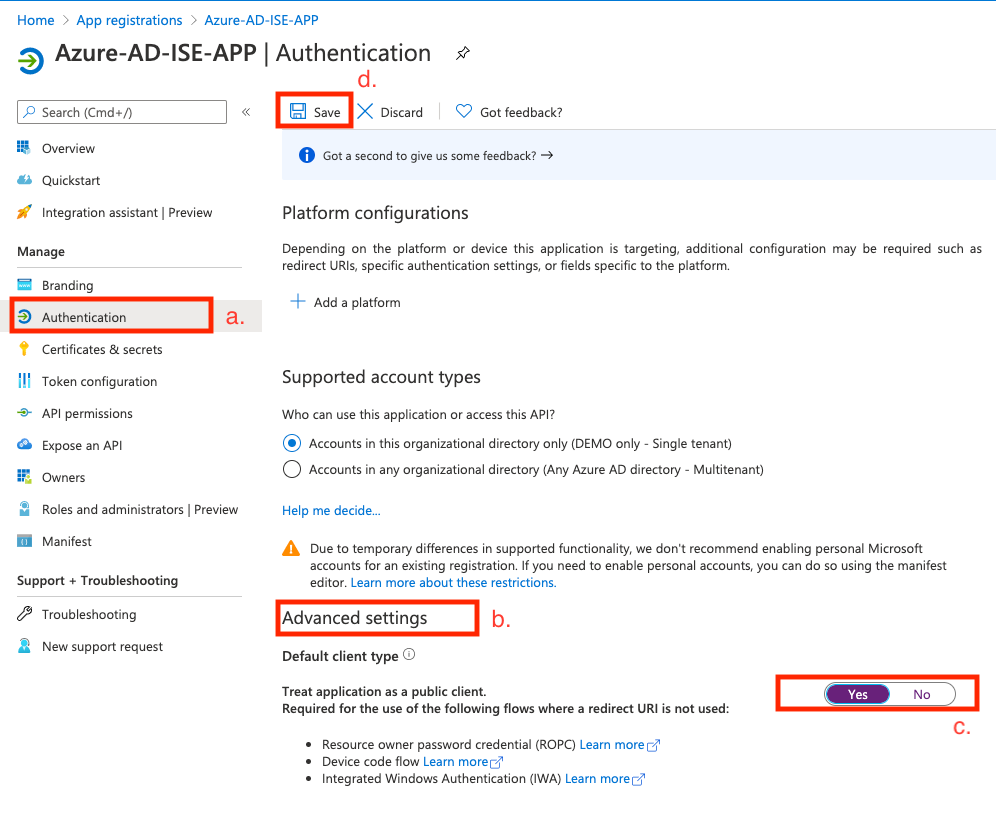Click Add a platform
This screenshot has height=821, width=996.
[x=344, y=302]
